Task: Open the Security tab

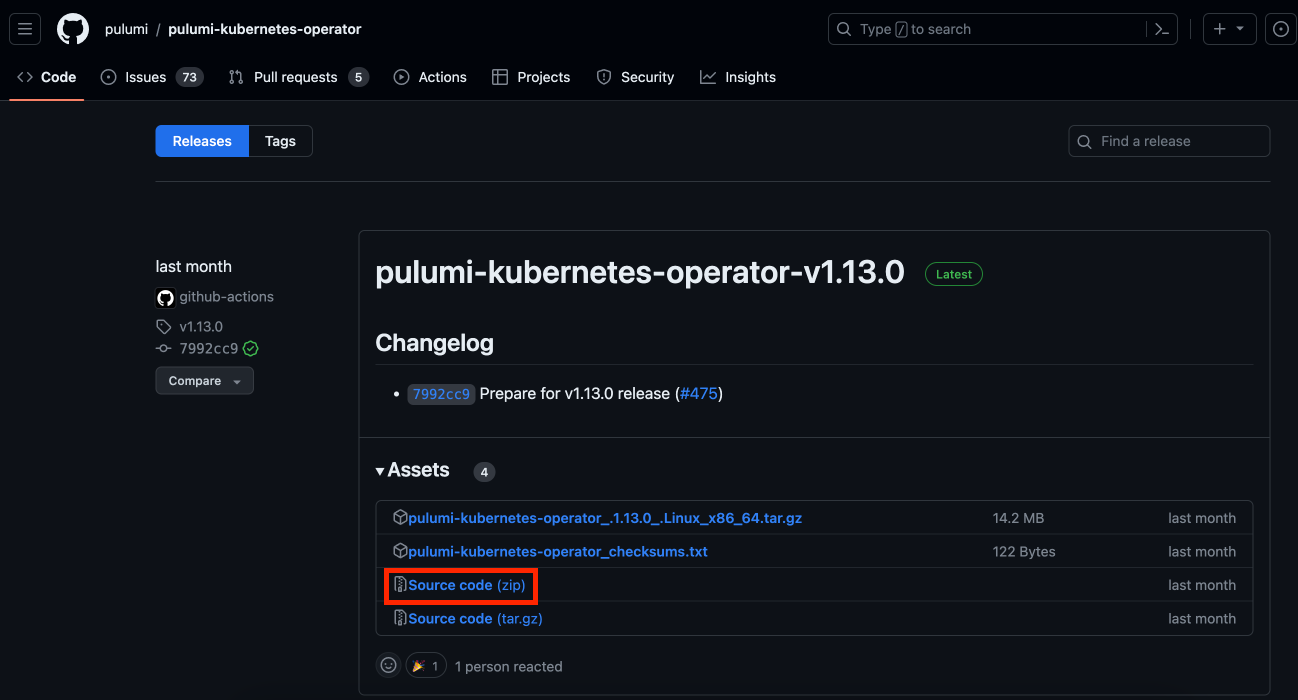Action: pyautogui.click(x=635, y=77)
